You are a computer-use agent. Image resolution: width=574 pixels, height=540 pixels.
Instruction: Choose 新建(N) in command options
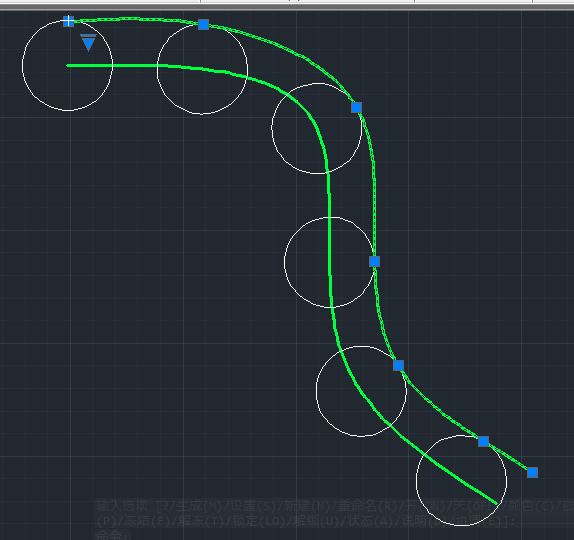[x=307, y=506]
